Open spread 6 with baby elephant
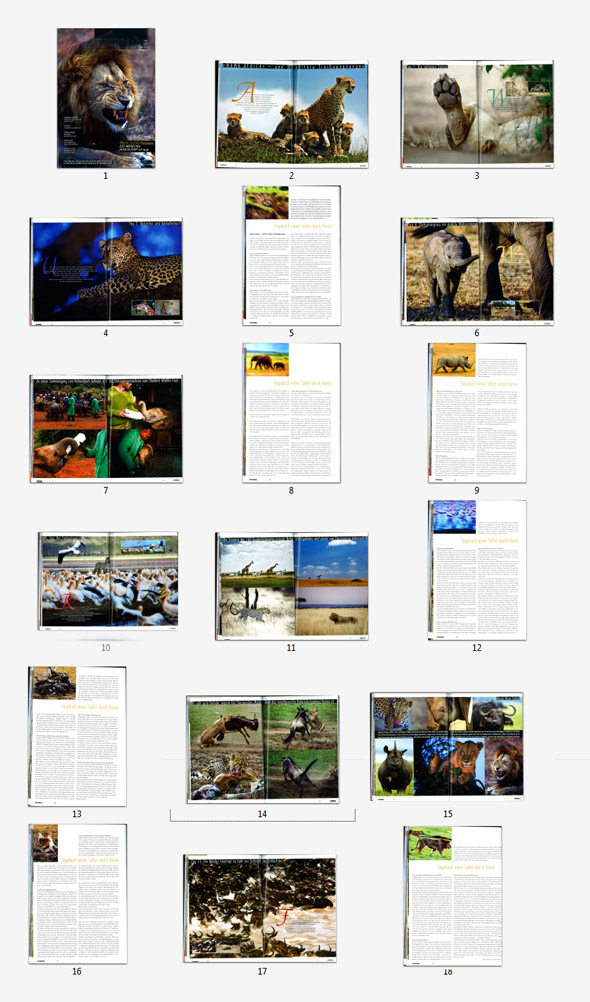 click(x=477, y=272)
